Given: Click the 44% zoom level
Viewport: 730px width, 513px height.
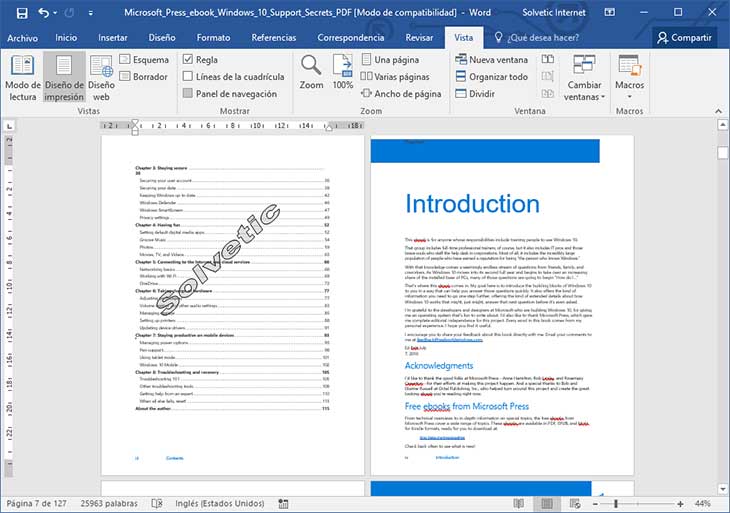Looking at the screenshot, I should coord(703,504).
